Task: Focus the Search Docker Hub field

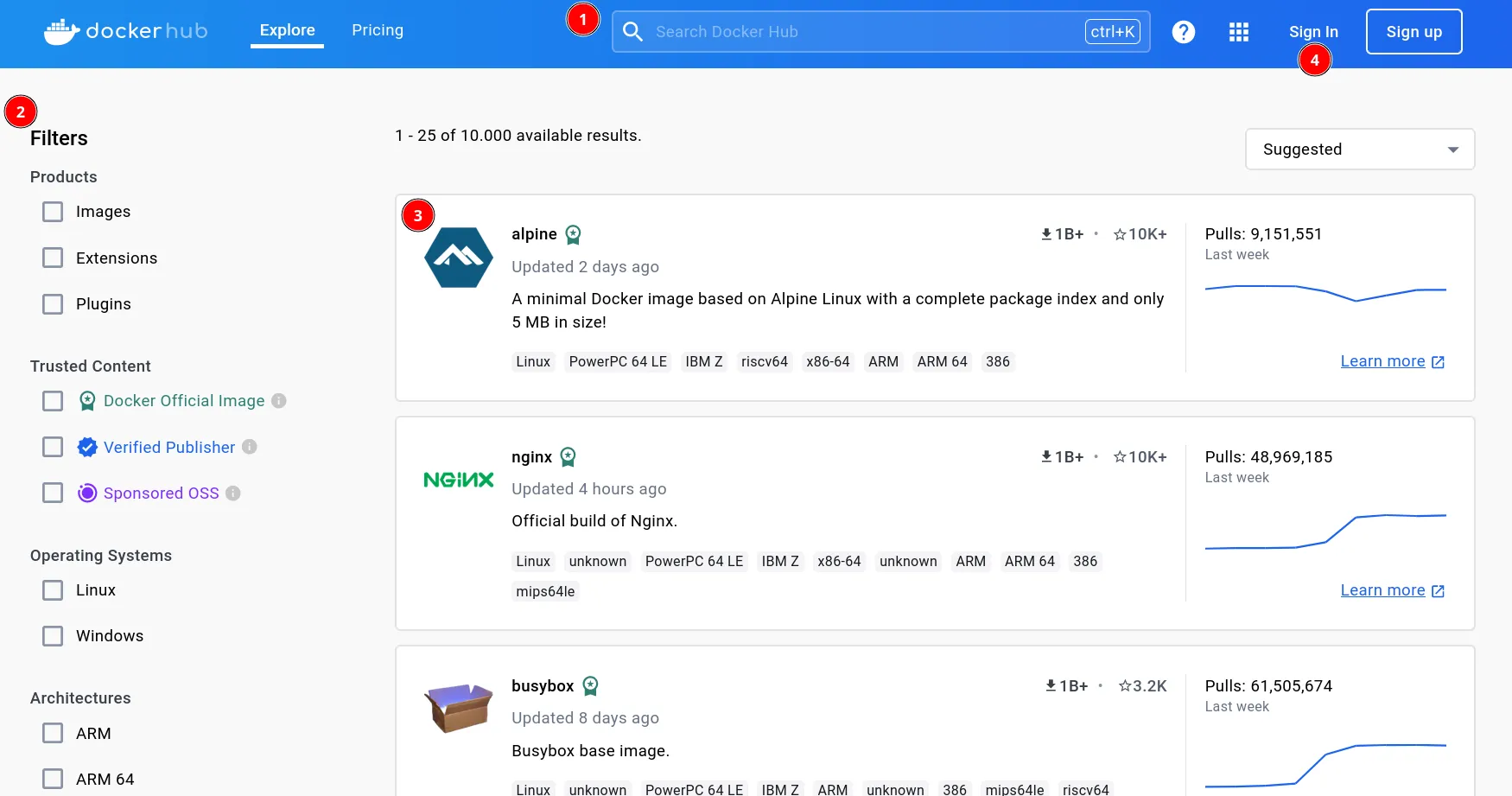Action: click(x=864, y=32)
